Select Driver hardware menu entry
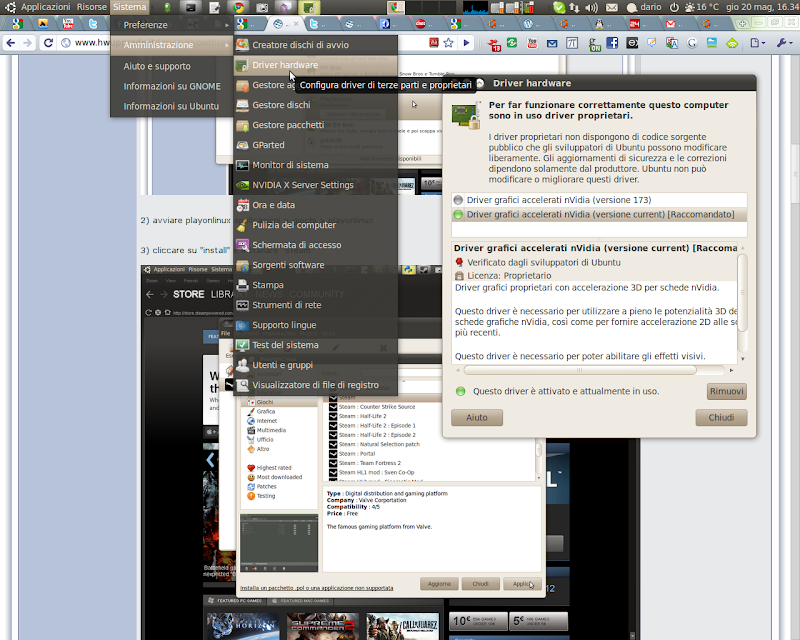This screenshot has height=640, width=800. click(315, 65)
